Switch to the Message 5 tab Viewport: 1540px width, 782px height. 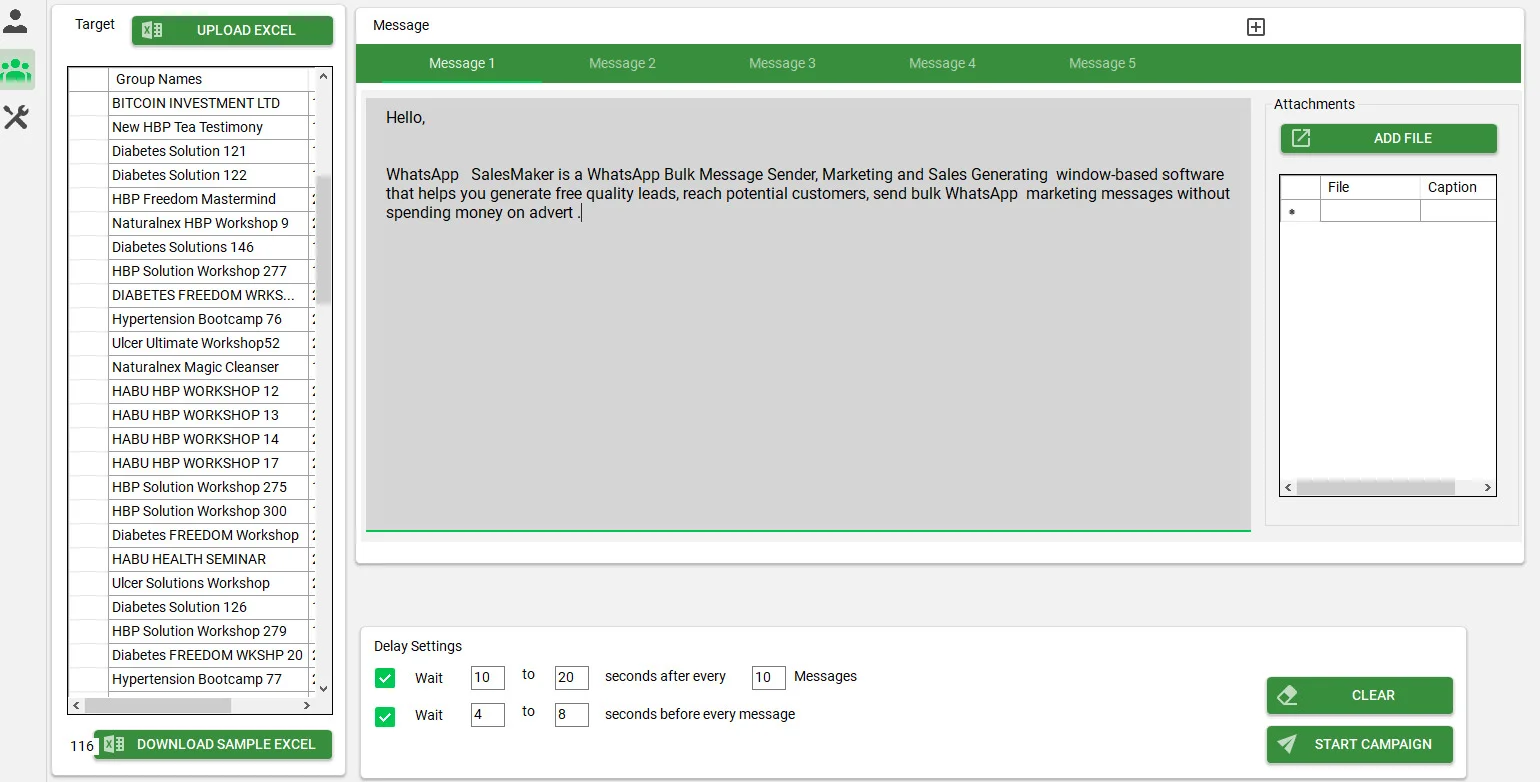[1102, 62]
